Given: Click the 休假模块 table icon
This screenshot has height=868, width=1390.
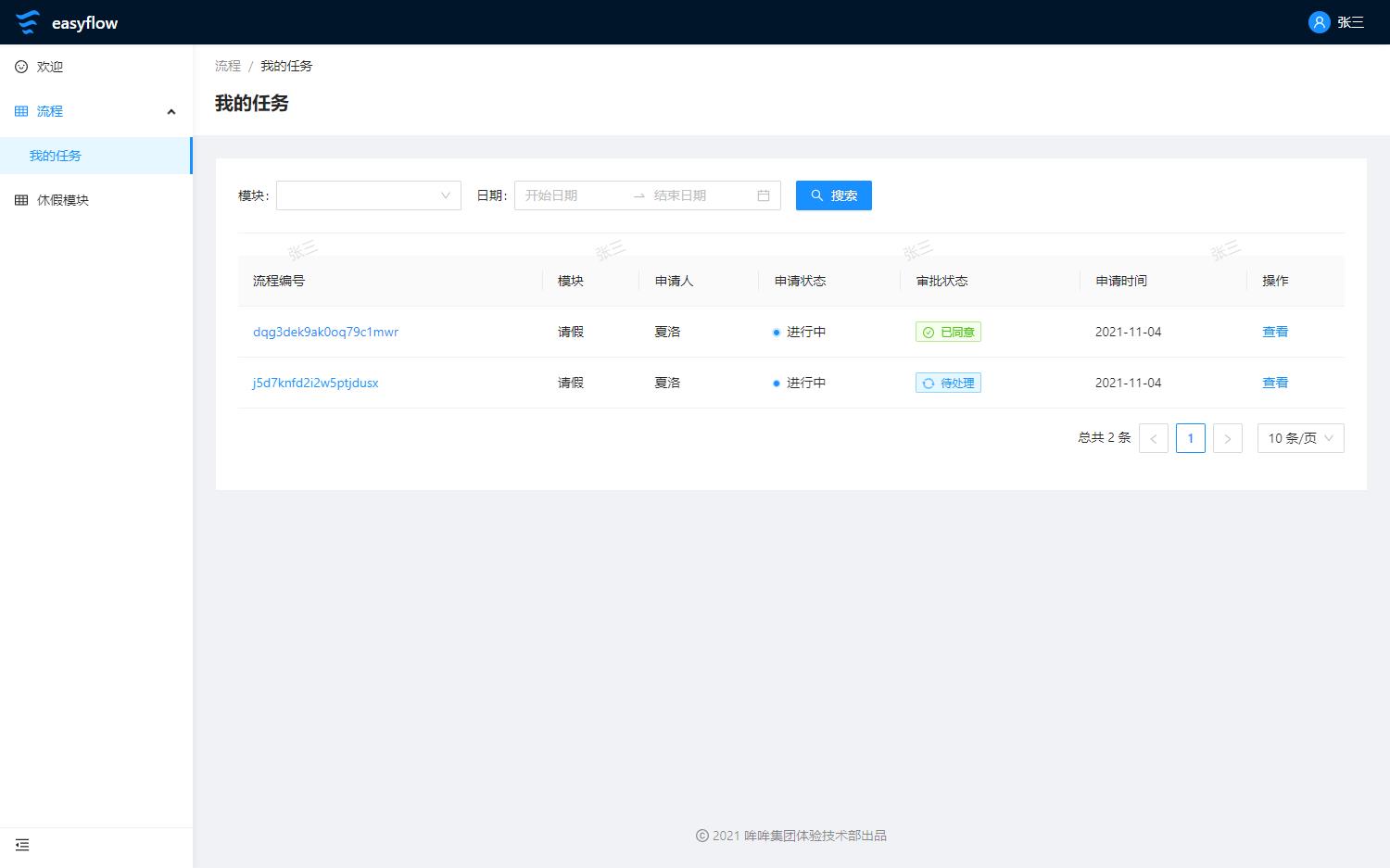Looking at the screenshot, I should pos(21,200).
